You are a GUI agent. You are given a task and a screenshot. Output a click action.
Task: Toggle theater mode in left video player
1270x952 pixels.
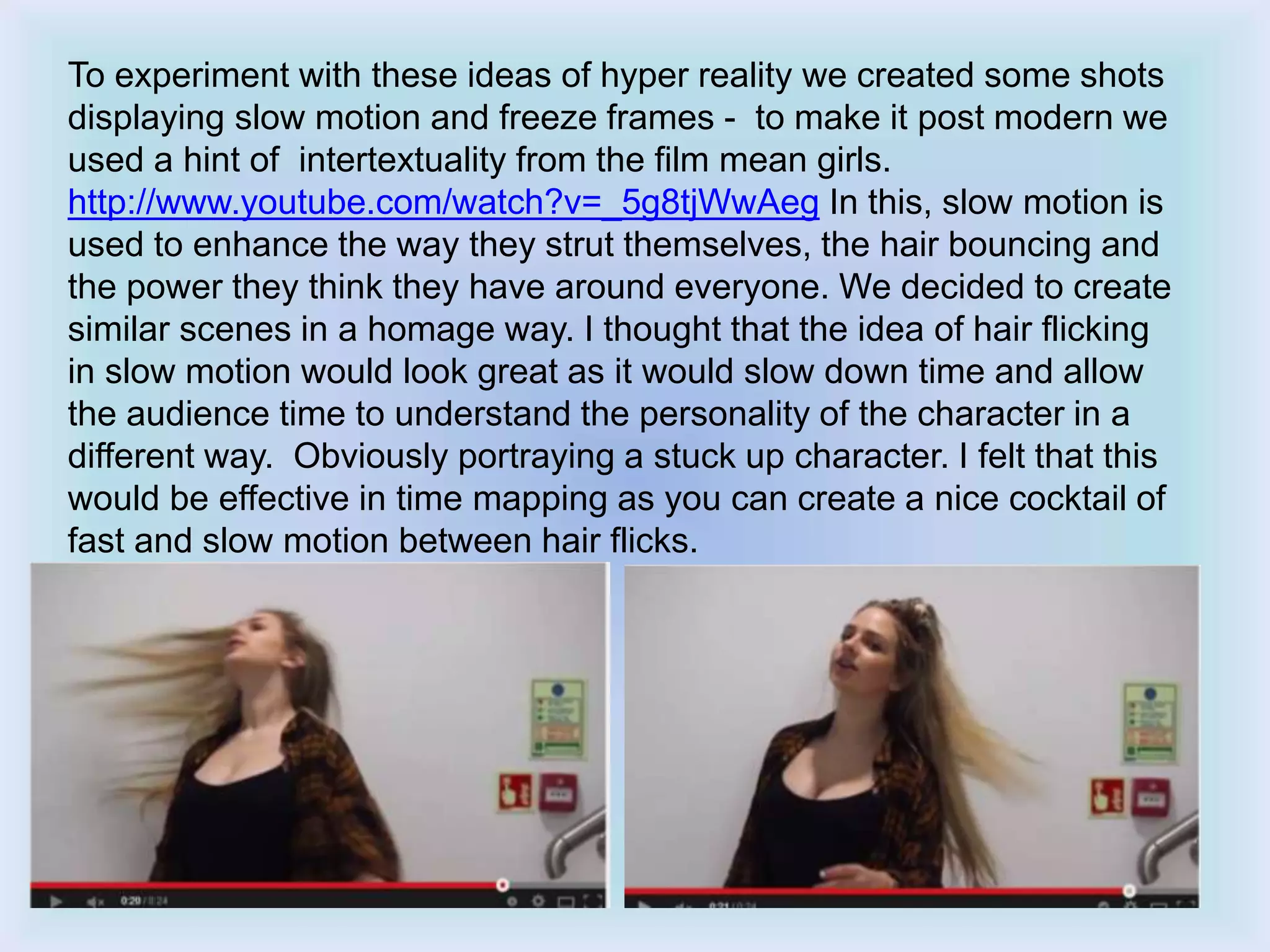[566, 901]
